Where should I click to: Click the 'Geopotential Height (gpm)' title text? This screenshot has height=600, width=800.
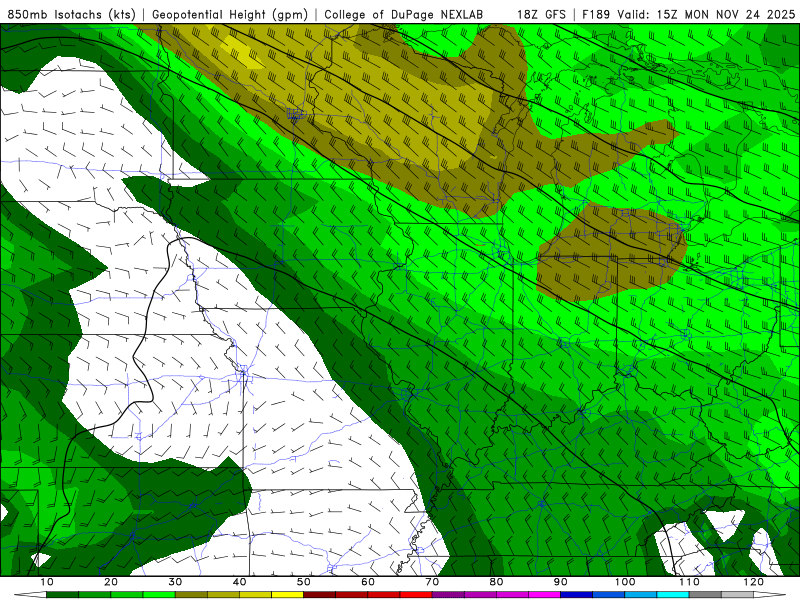tap(230, 14)
